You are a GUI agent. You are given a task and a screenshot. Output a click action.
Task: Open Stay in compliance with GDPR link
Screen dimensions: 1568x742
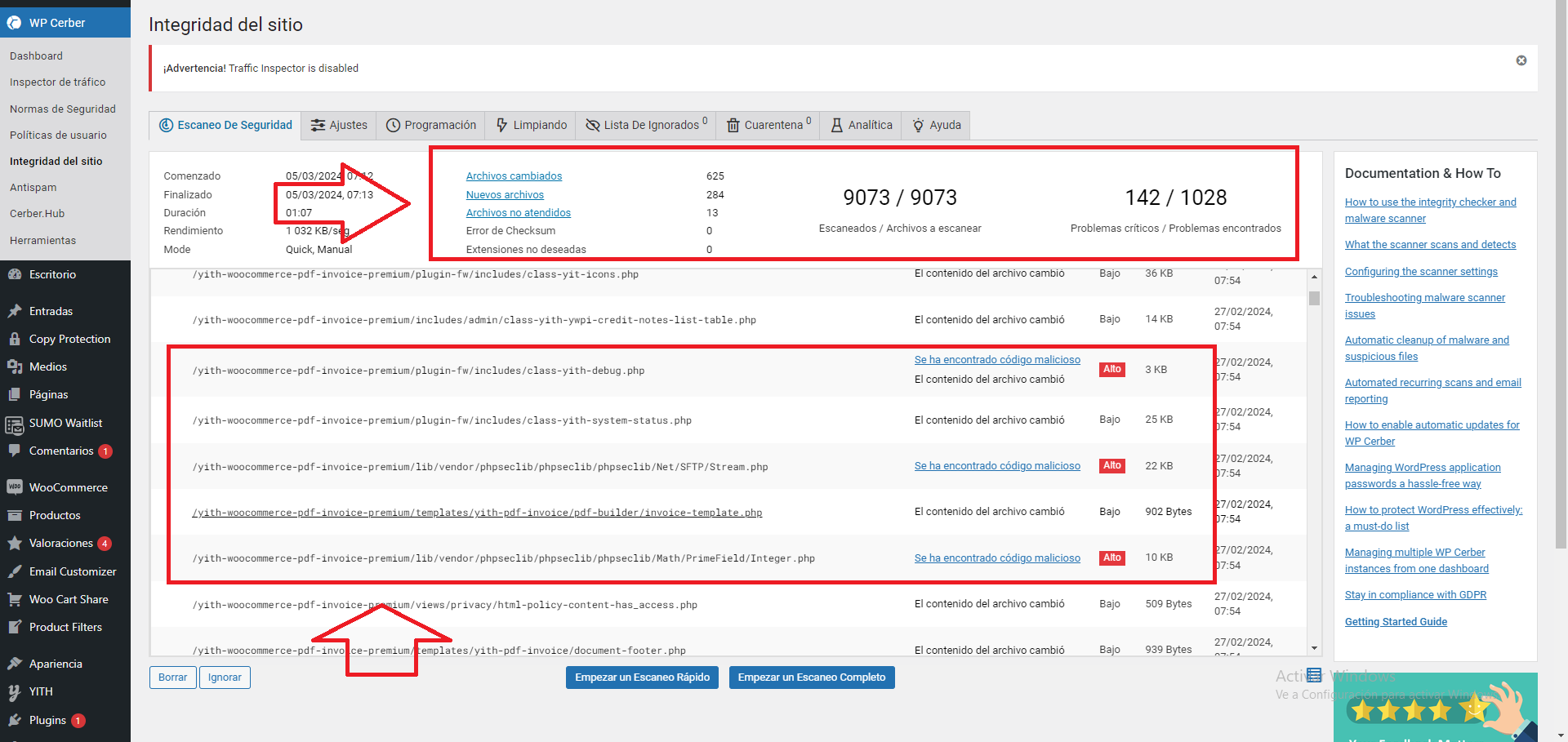[x=1415, y=594]
